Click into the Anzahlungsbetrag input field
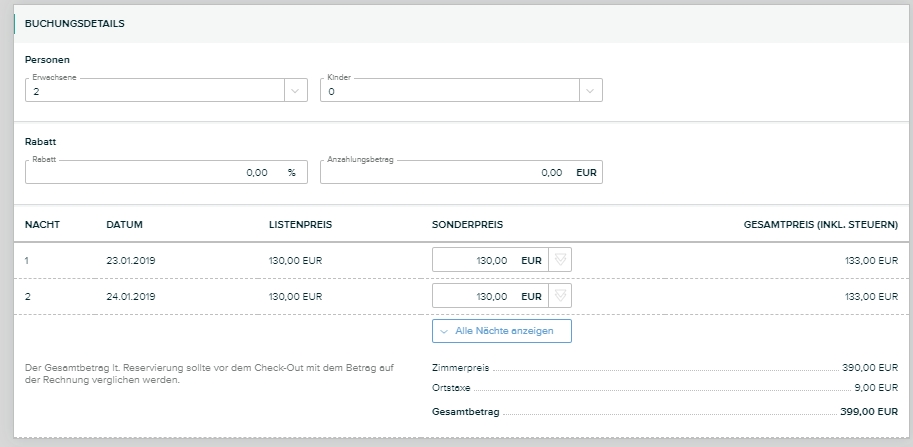Screen dimensions: 913x447 tap(445, 173)
